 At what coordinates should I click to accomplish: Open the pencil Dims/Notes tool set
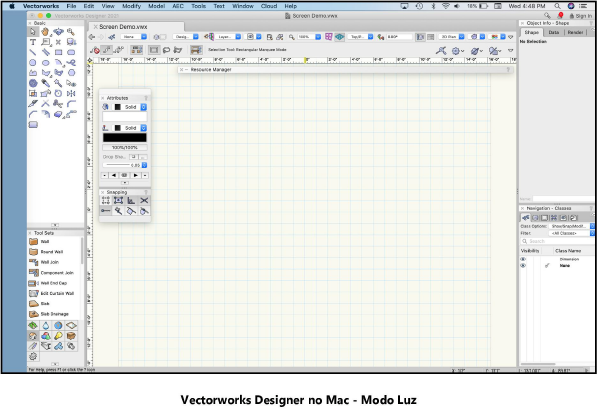(x=33, y=346)
